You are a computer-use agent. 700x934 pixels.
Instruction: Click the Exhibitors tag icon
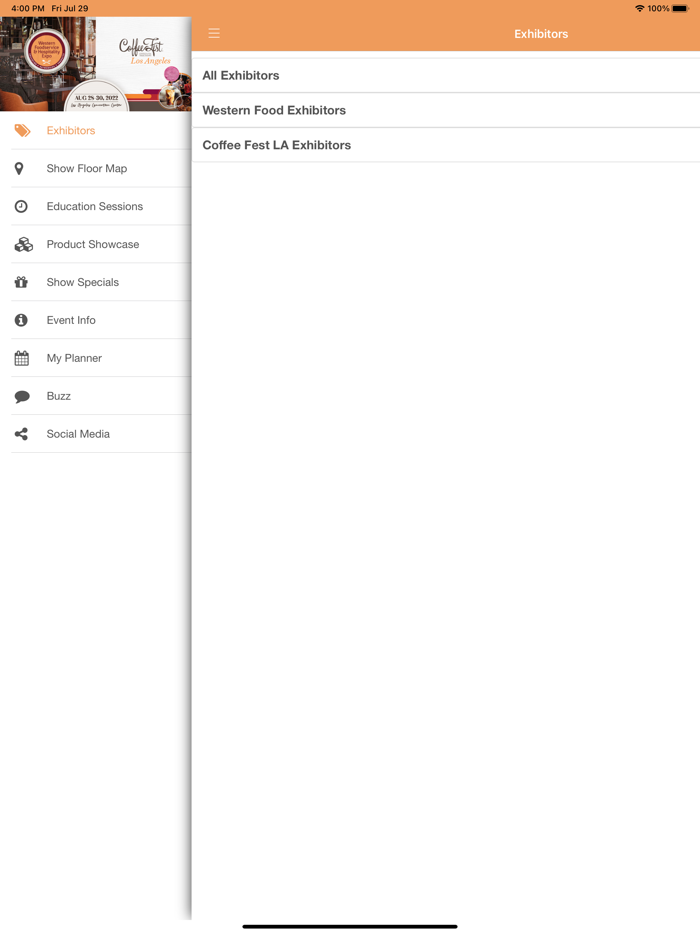(x=22, y=130)
